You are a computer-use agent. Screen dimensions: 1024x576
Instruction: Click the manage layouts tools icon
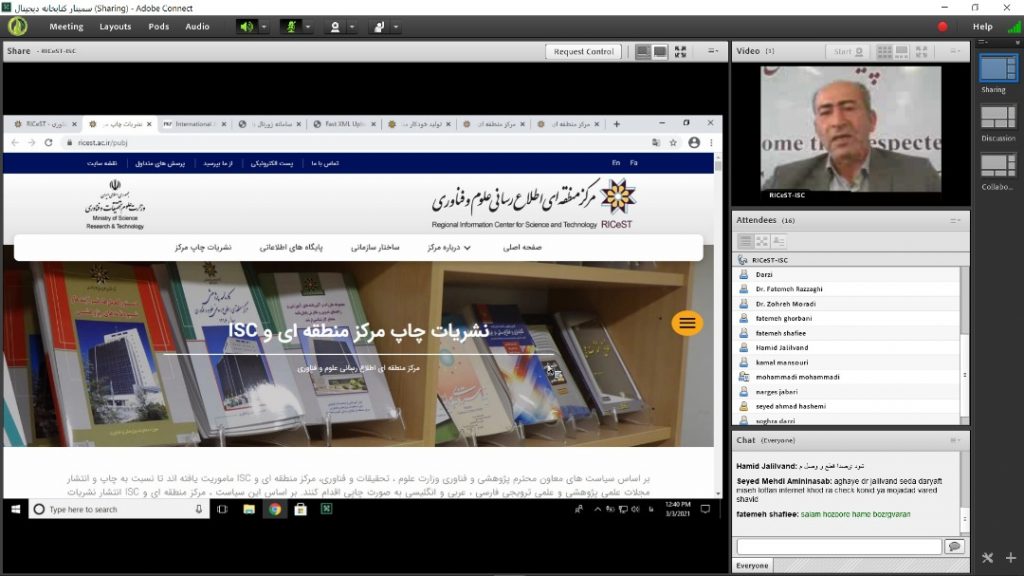(x=988, y=558)
